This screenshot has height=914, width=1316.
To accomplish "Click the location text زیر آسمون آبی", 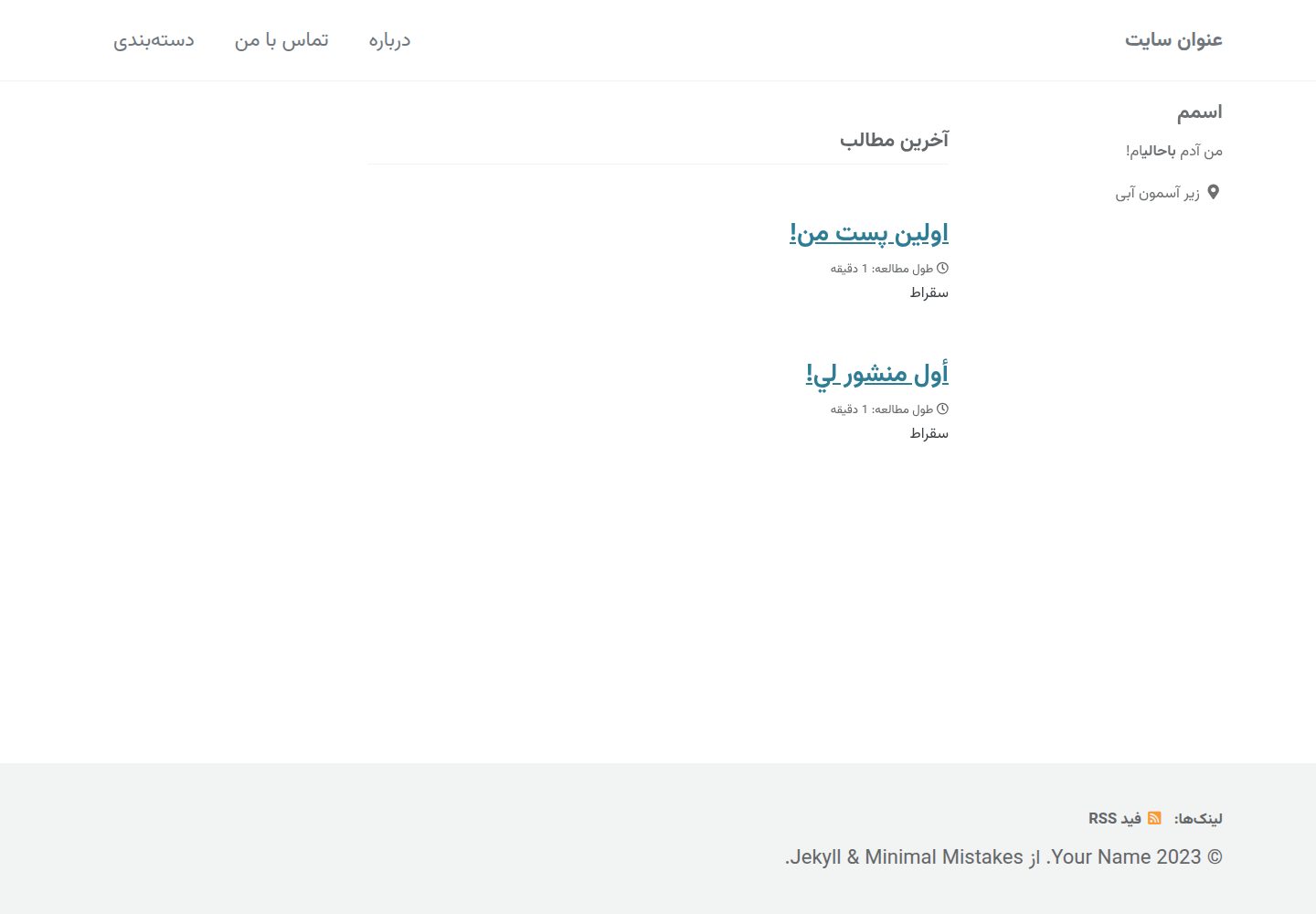I will 1157,193.
